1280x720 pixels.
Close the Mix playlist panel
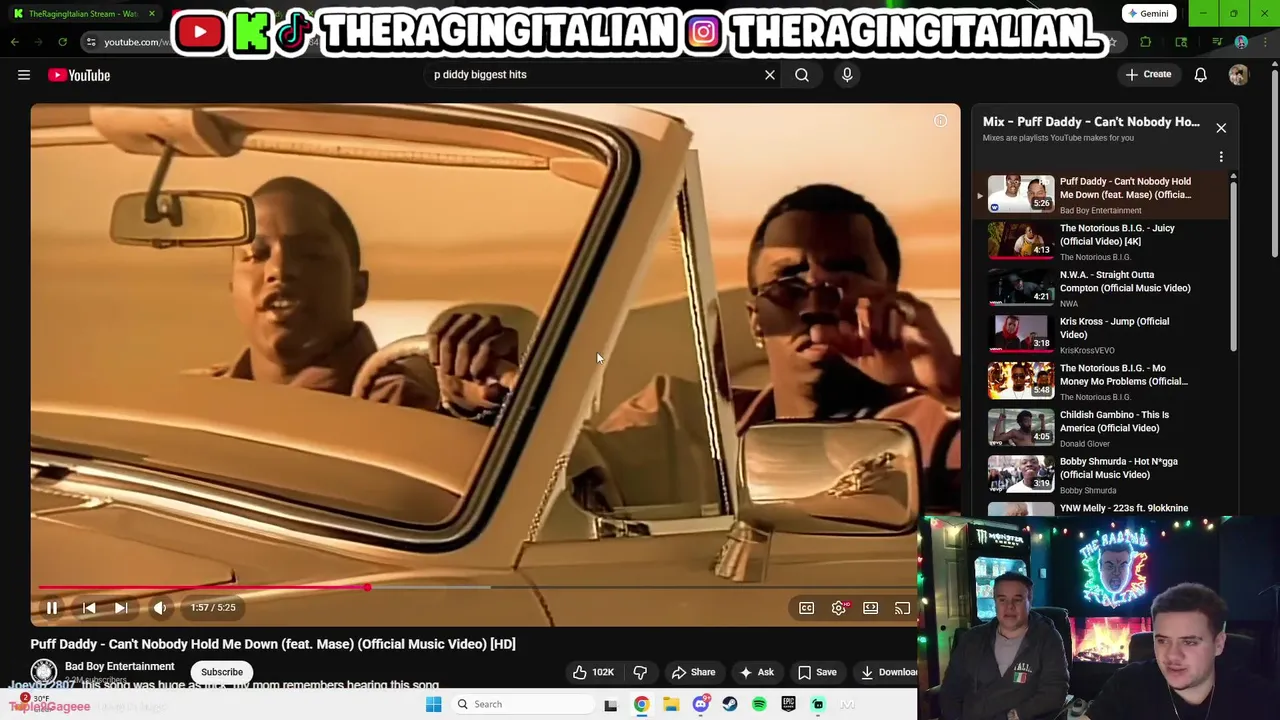click(1221, 128)
